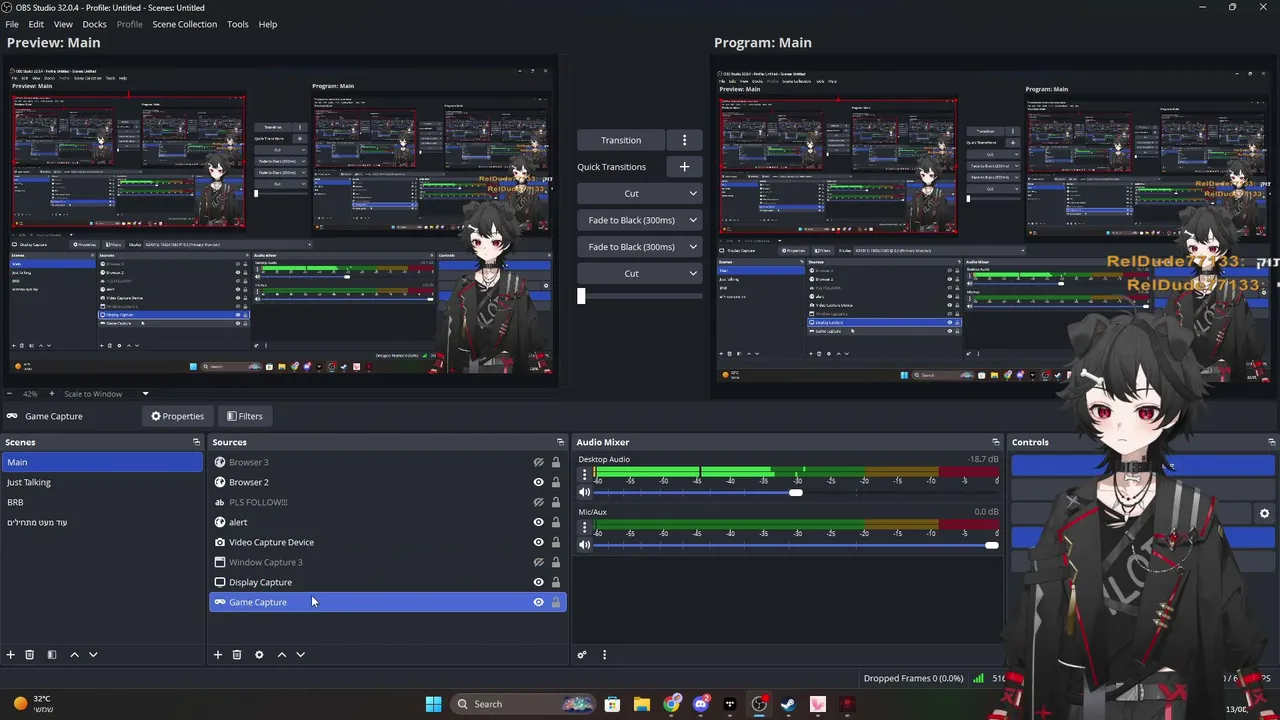Open the Scene Collection menu

(185, 24)
